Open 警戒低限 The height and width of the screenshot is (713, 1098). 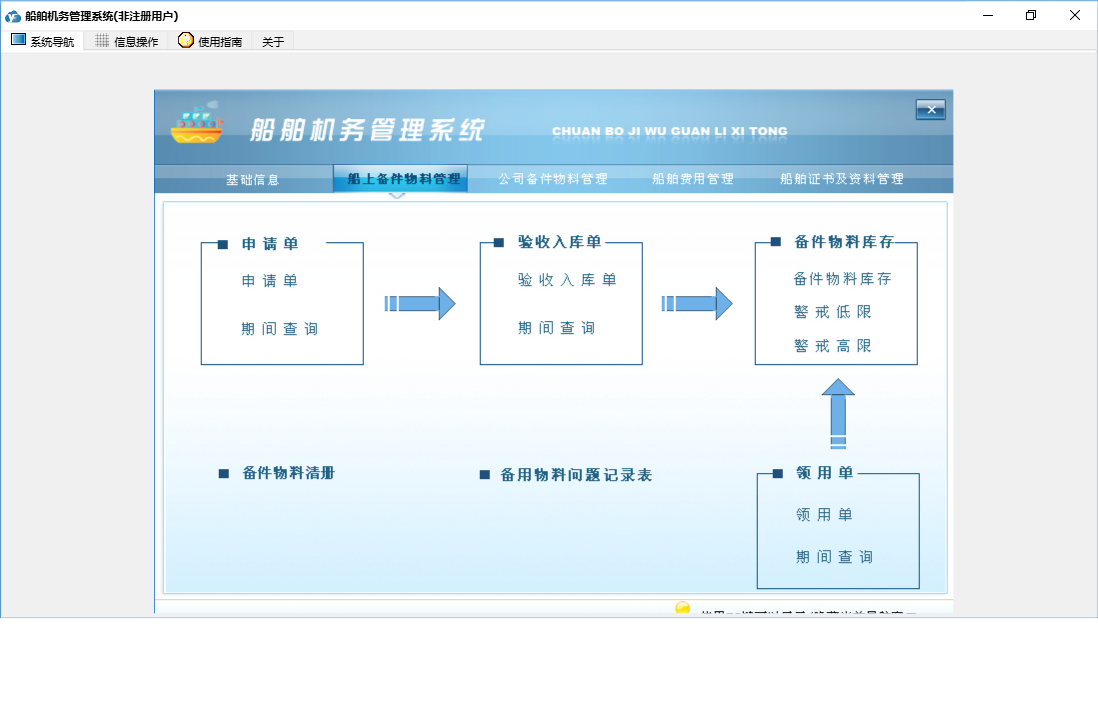833,312
